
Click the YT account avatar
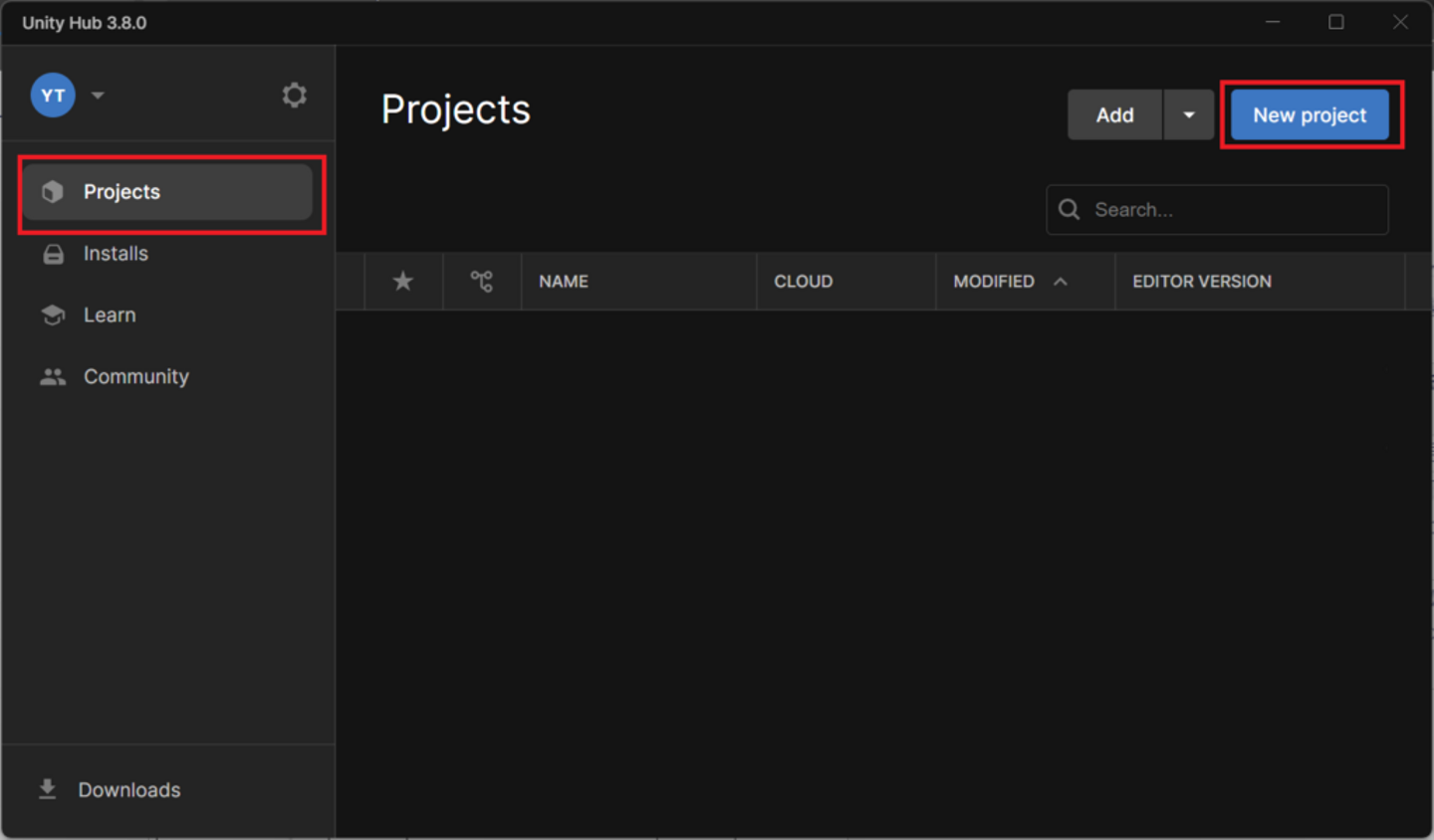point(53,96)
